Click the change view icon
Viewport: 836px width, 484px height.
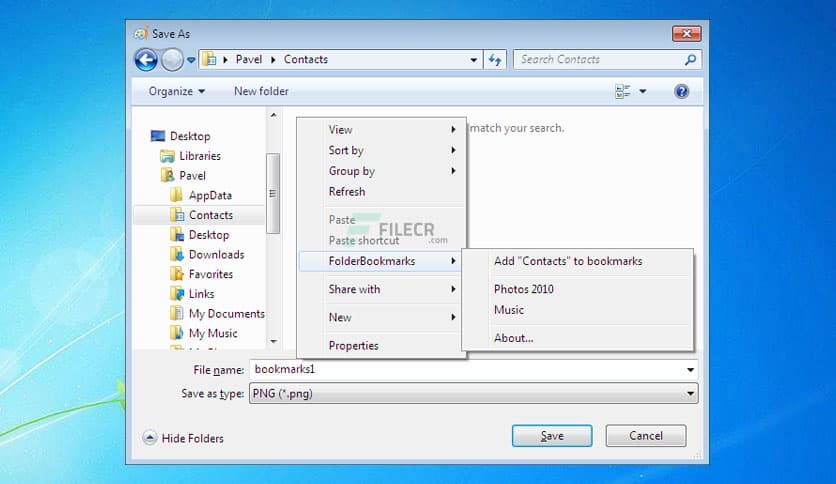tap(622, 91)
